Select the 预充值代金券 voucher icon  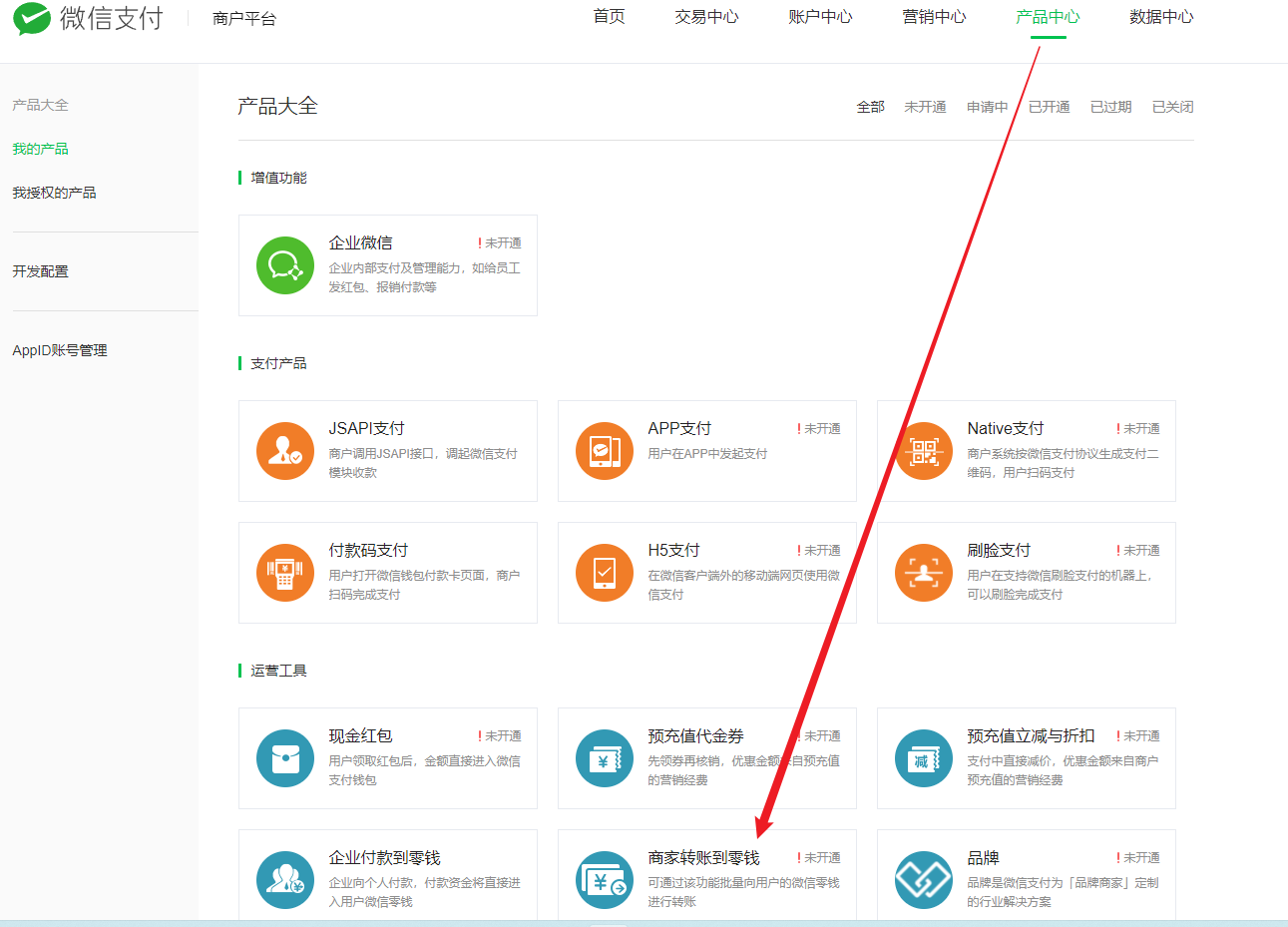coord(604,758)
